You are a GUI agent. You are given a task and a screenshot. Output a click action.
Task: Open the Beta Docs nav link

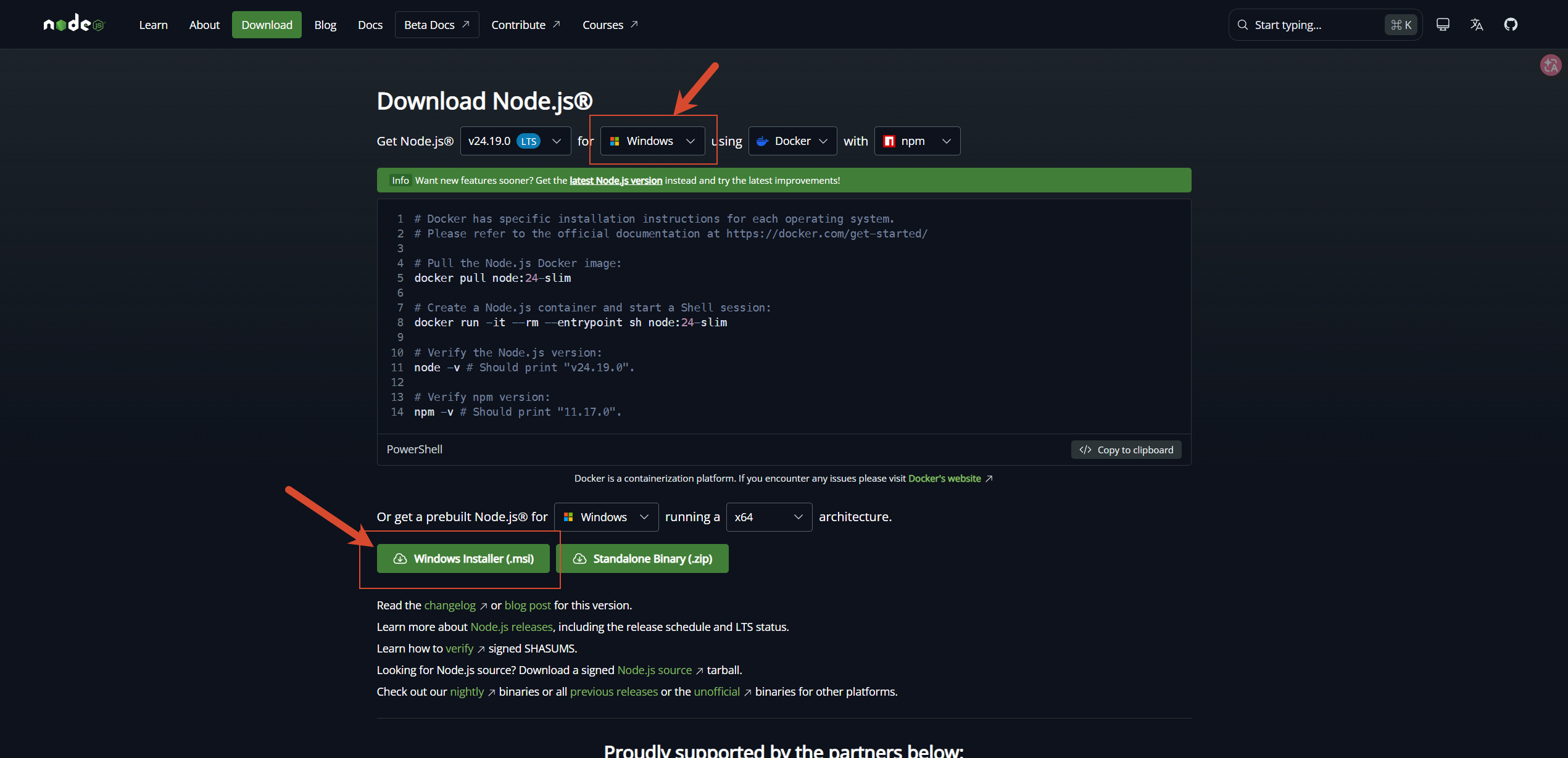point(437,25)
